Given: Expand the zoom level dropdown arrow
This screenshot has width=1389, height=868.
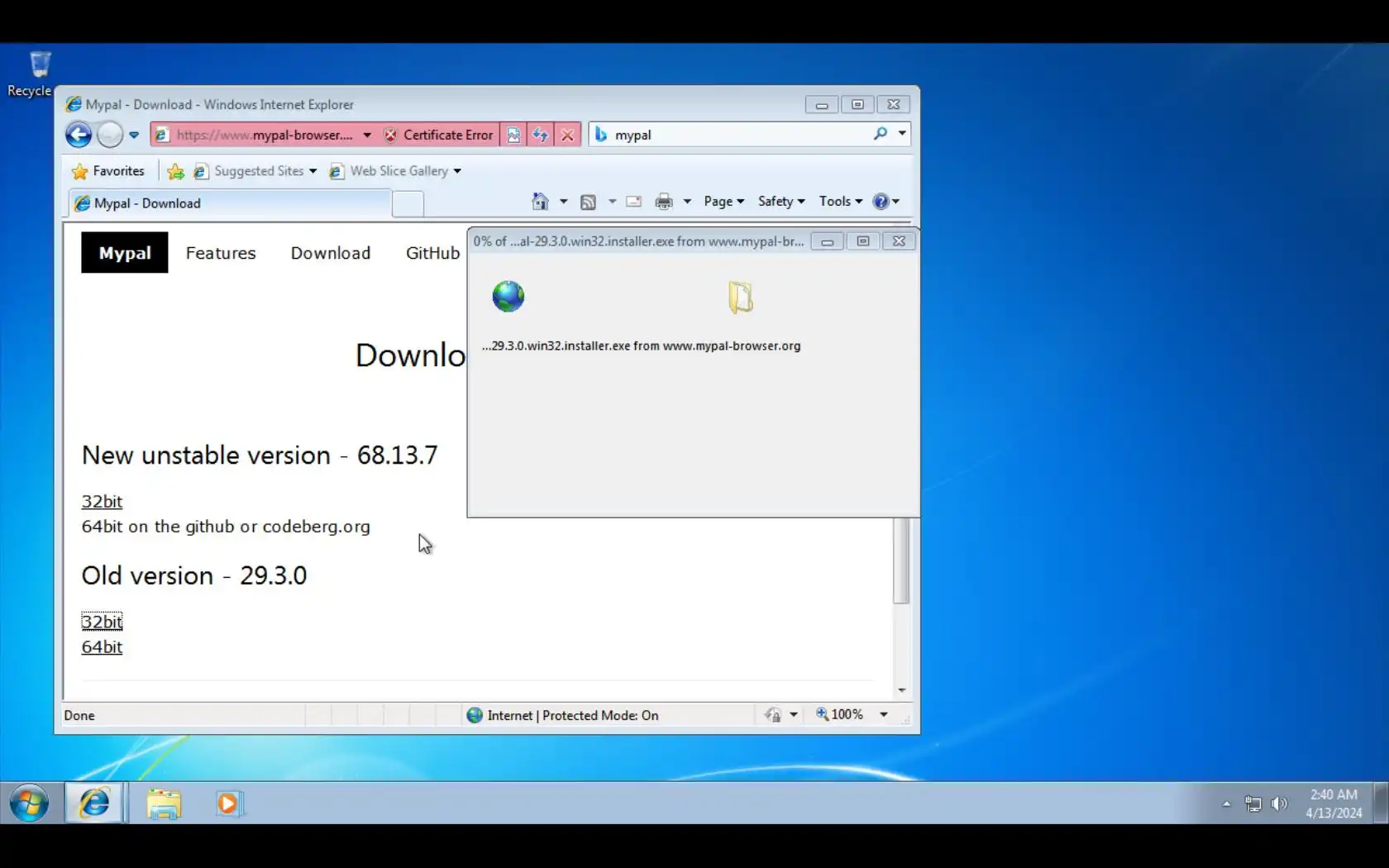Looking at the screenshot, I should coord(884,715).
